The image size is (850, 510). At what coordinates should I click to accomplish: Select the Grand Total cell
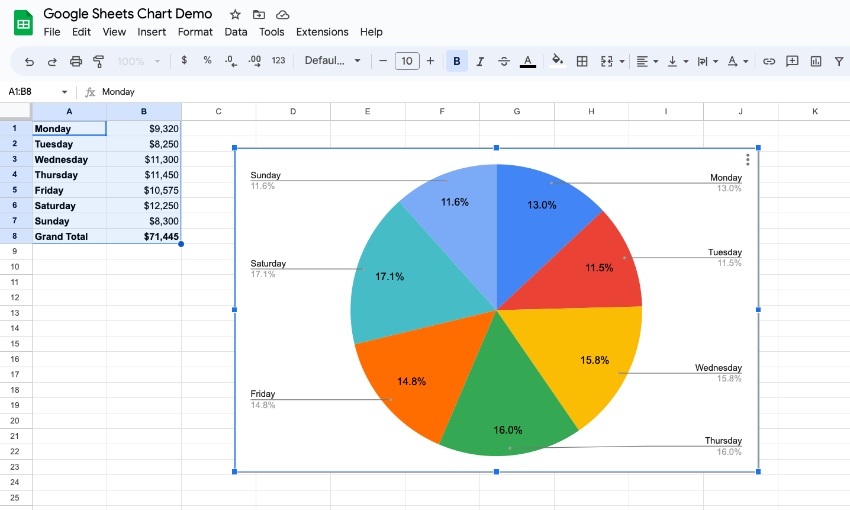[69, 236]
